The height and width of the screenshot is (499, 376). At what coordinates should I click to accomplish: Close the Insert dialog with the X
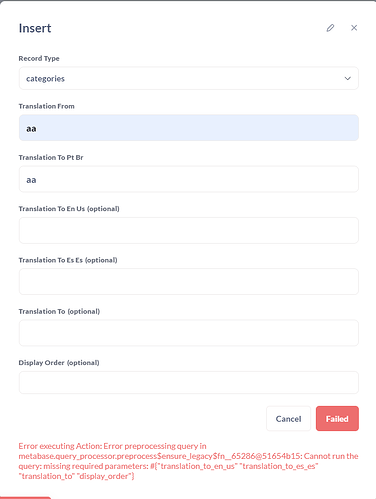pyautogui.click(x=354, y=28)
